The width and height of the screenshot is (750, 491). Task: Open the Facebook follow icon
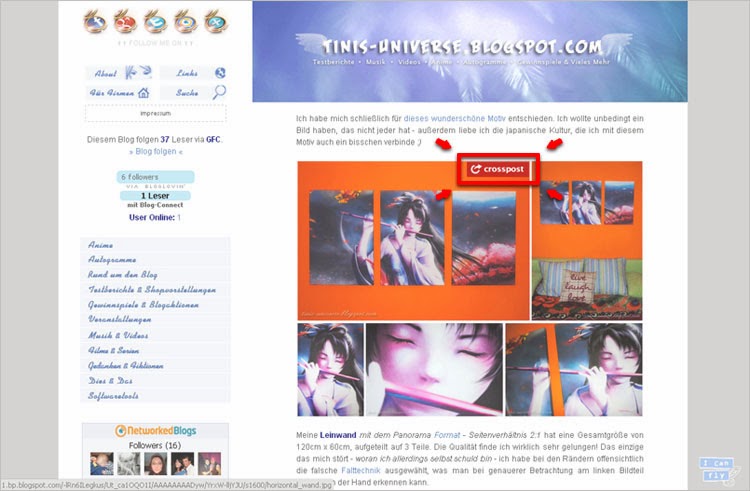95,22
